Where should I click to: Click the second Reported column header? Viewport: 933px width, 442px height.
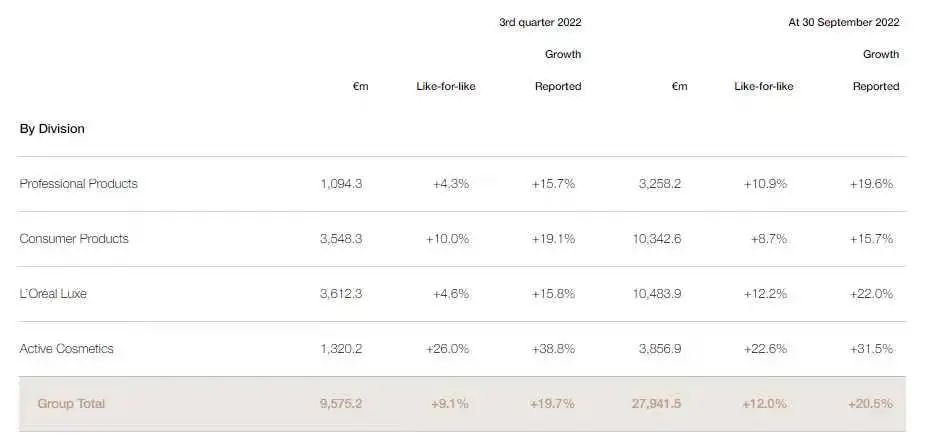876,87
